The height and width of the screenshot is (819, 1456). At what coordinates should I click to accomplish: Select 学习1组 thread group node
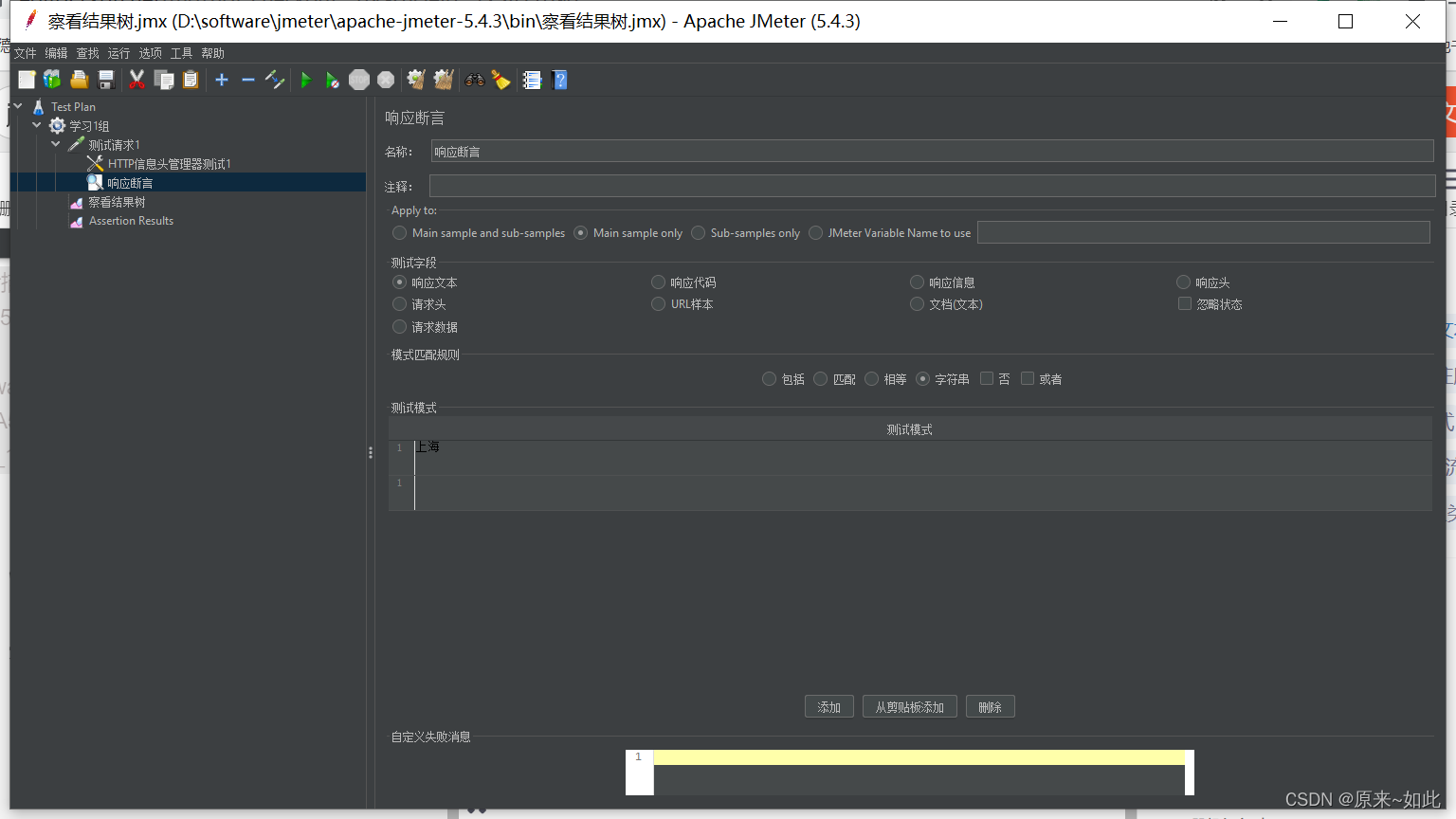89,126
